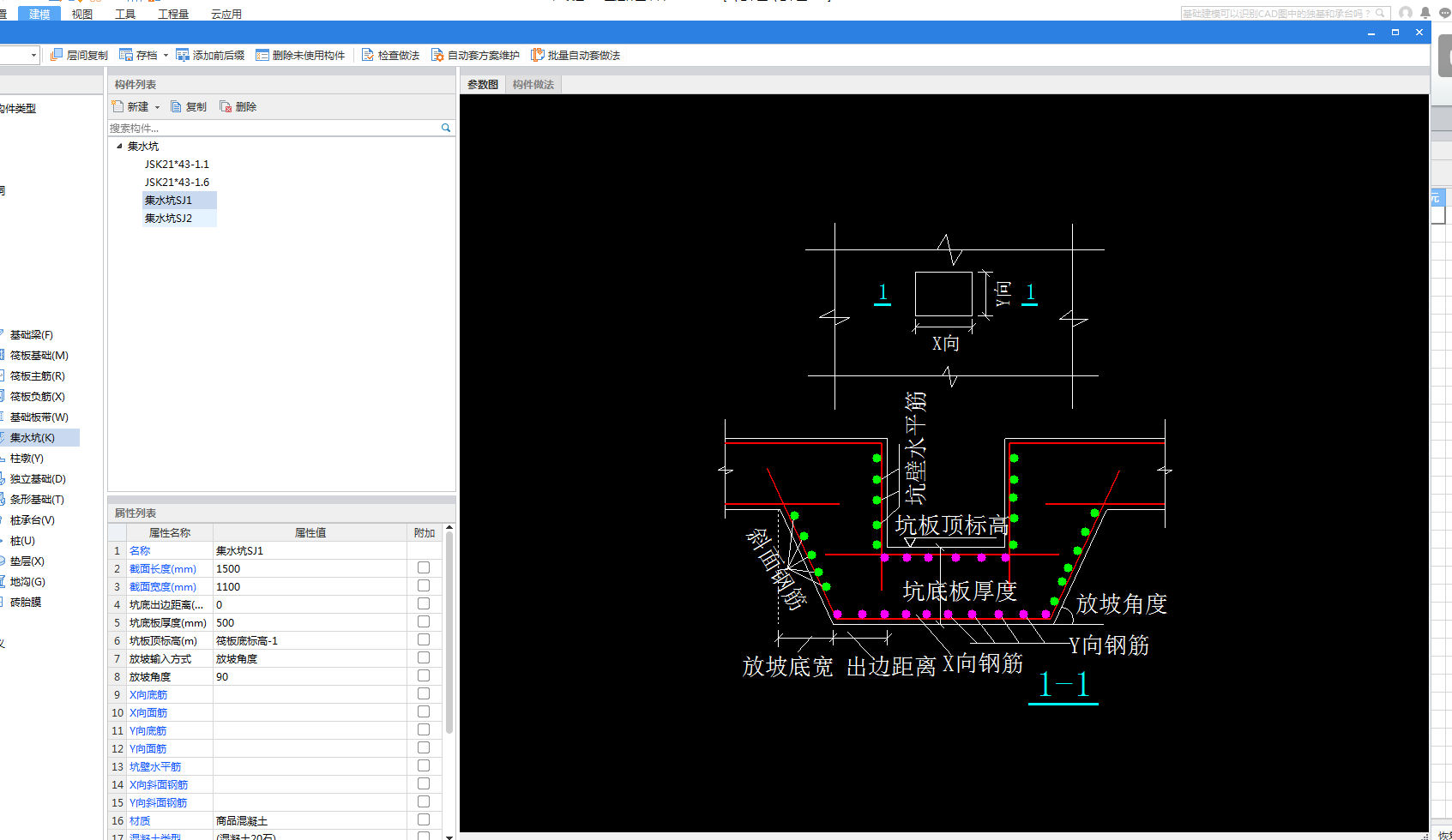The image size is (1452, 840).
Task: Toggle 附加 checkbox for 放坡输入方式
Action: click(x=424, y=657)
